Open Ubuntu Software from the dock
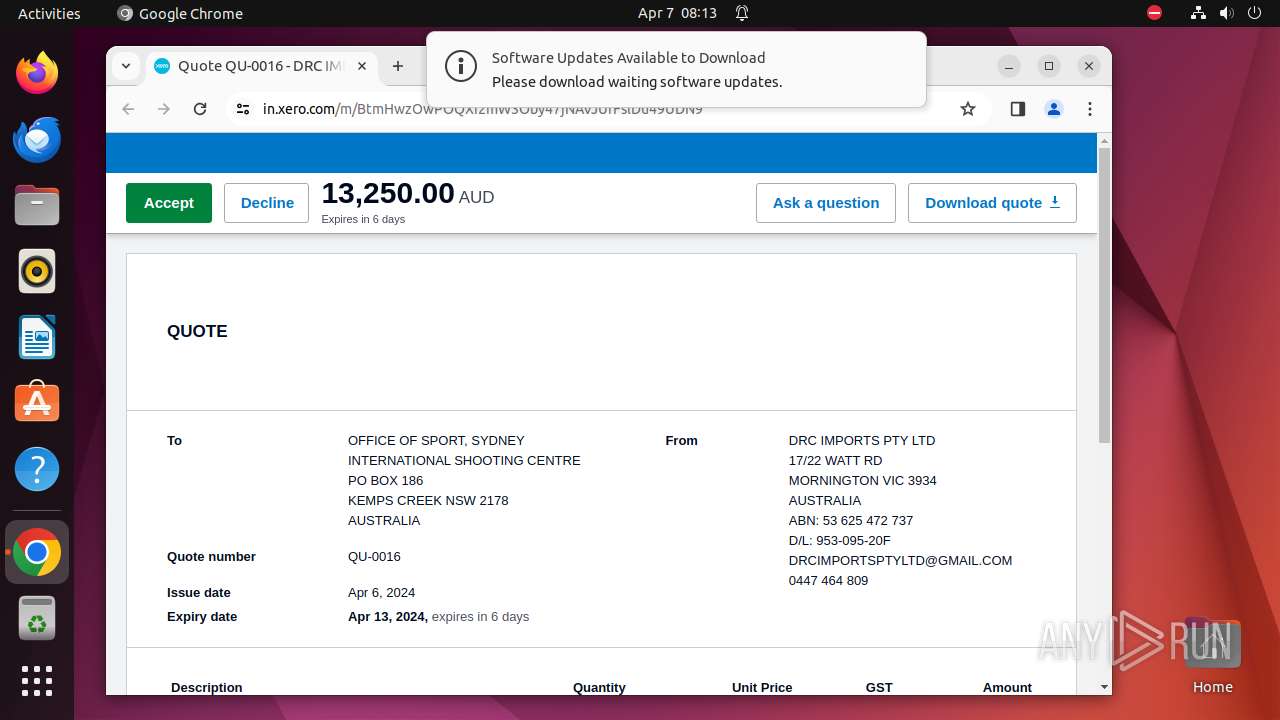The image size is (1280, 720). click(37, 403)
